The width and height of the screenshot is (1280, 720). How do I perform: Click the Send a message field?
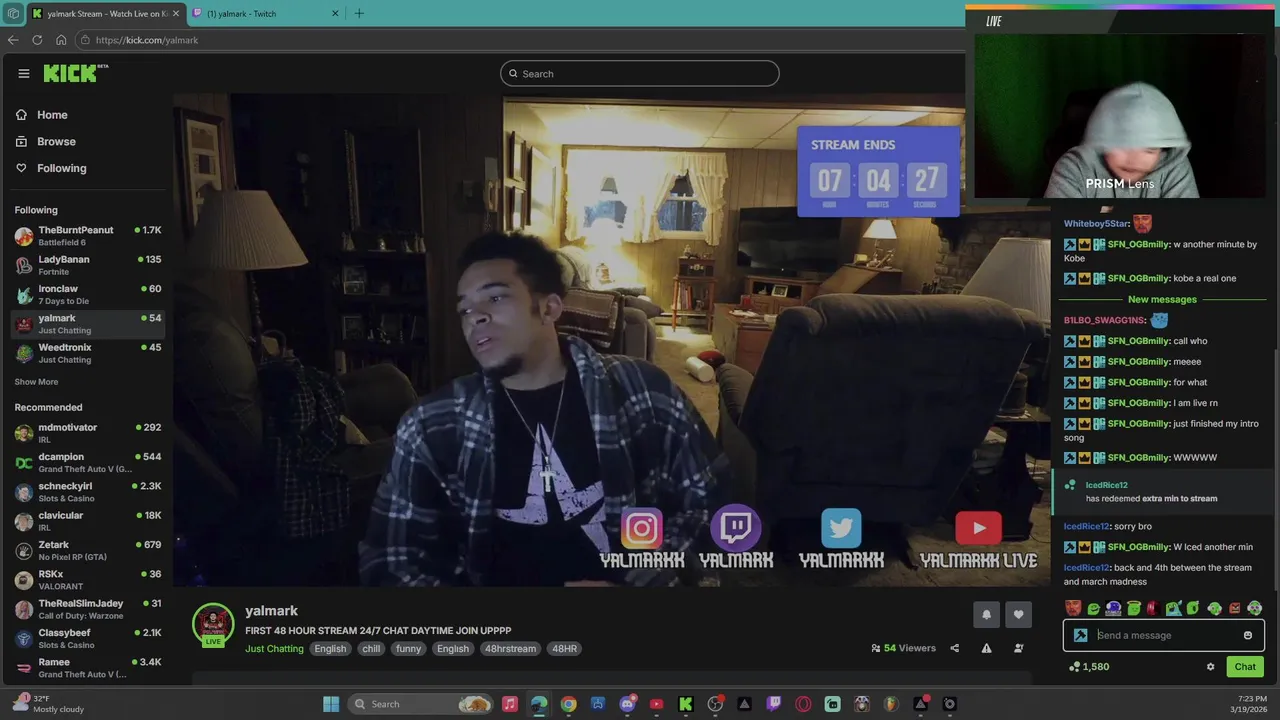pos(1166,635)
